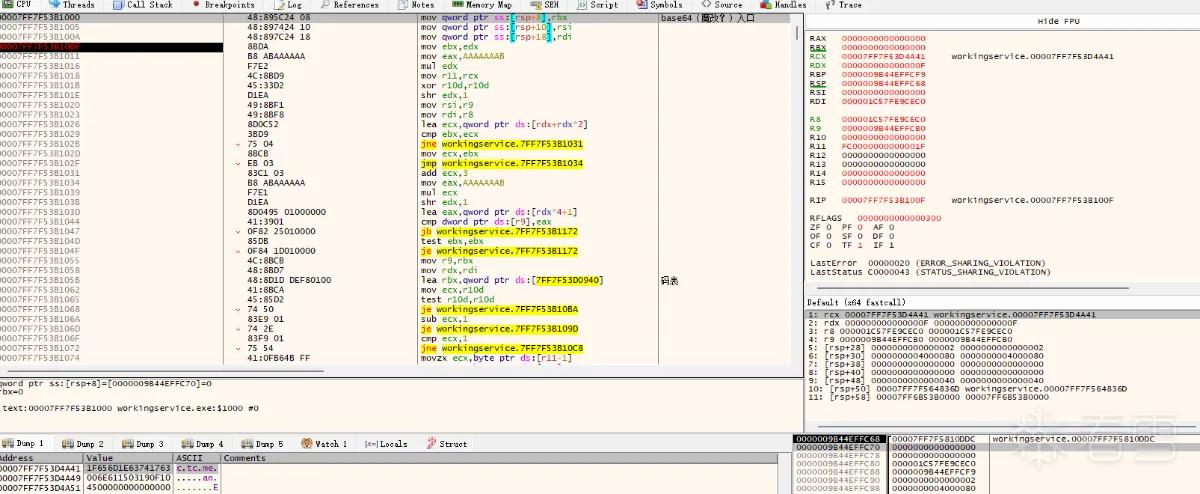Screen dimensions: 1200x494
Task: Open the Breakpoints tab
Action: [222, 5]
